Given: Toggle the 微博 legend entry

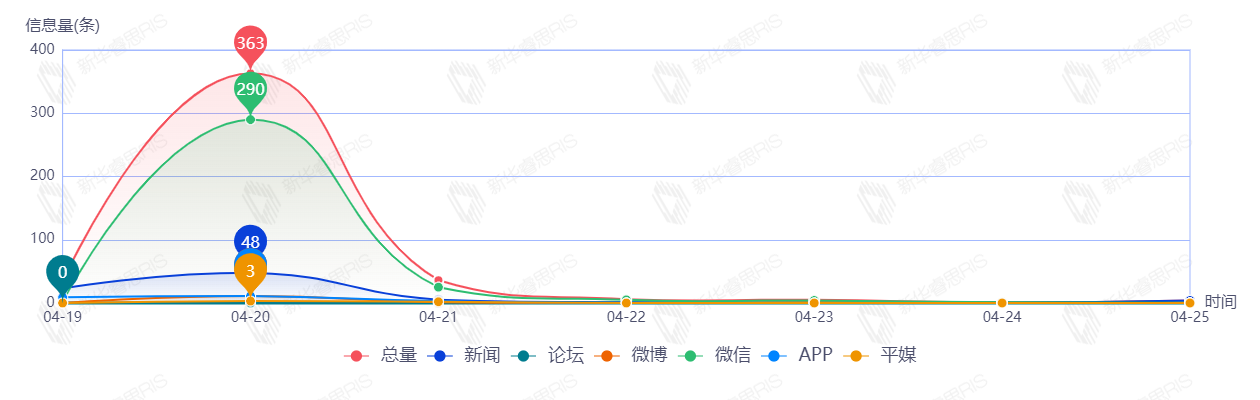Looking at the screenshot, I should [x=632, y=355].
